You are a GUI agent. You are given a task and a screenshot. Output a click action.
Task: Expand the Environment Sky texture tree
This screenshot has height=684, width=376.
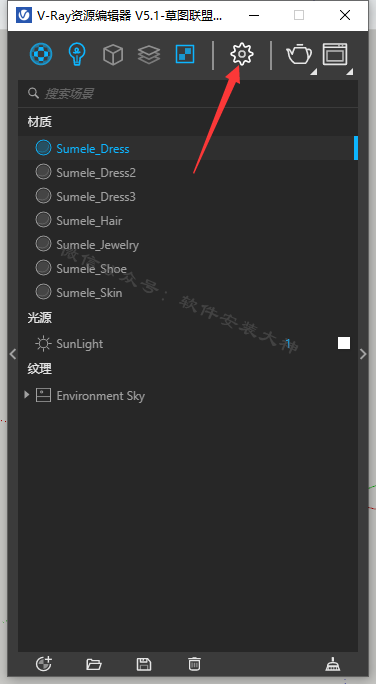27,395
